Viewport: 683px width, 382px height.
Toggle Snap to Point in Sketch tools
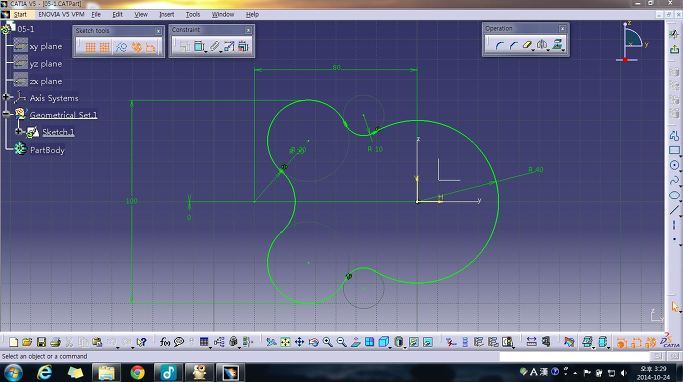click(105, 47)
